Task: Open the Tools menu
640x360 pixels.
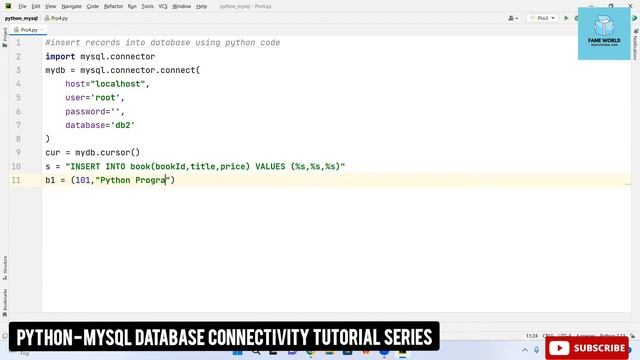Action: 147,7
